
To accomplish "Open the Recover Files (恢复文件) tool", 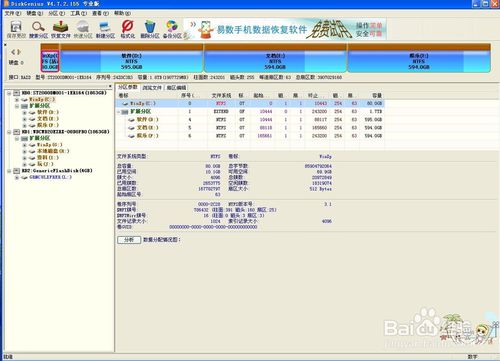I will click(61, 29).
